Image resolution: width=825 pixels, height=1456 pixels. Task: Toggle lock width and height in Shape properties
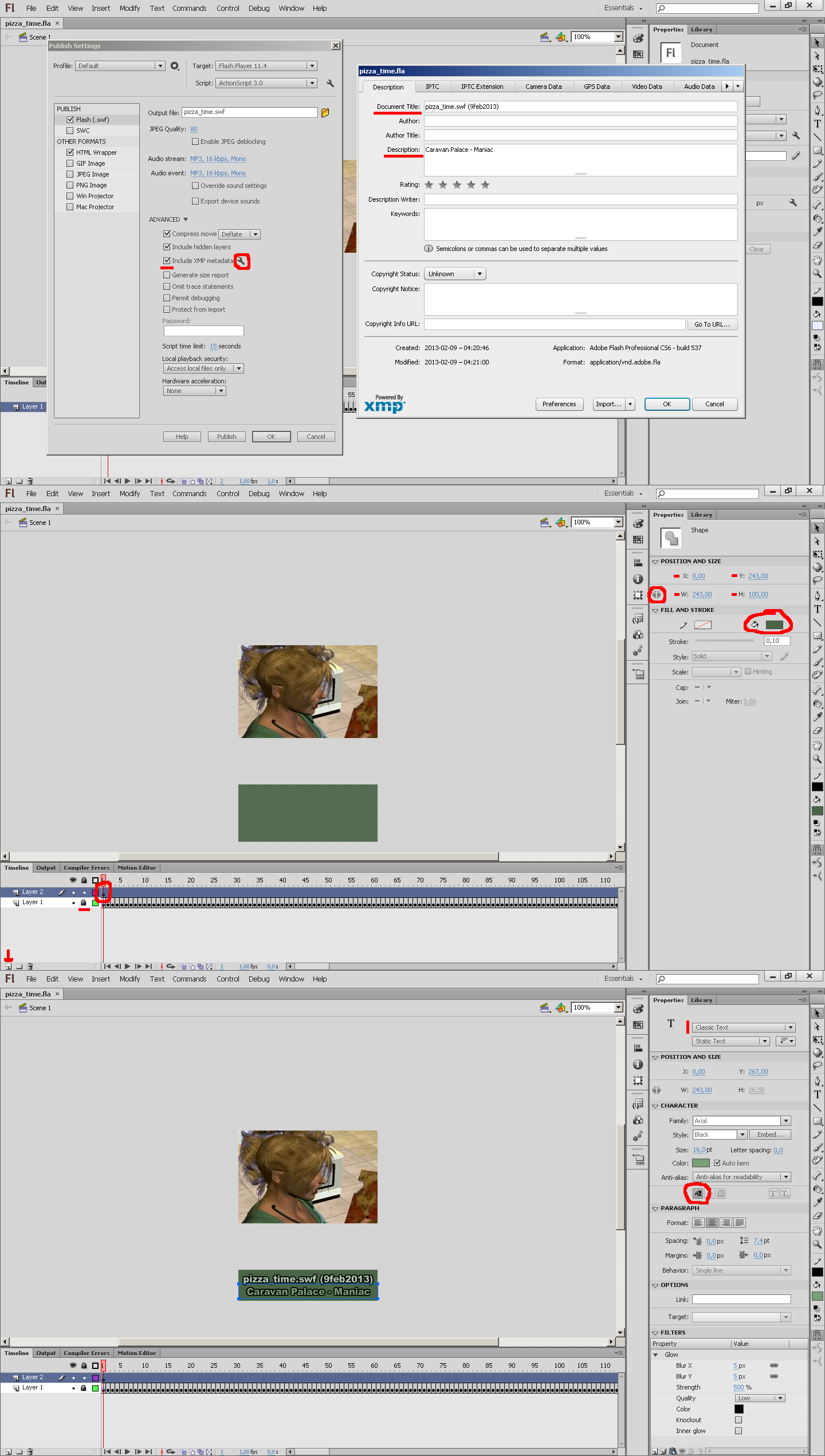pos(657,595)
